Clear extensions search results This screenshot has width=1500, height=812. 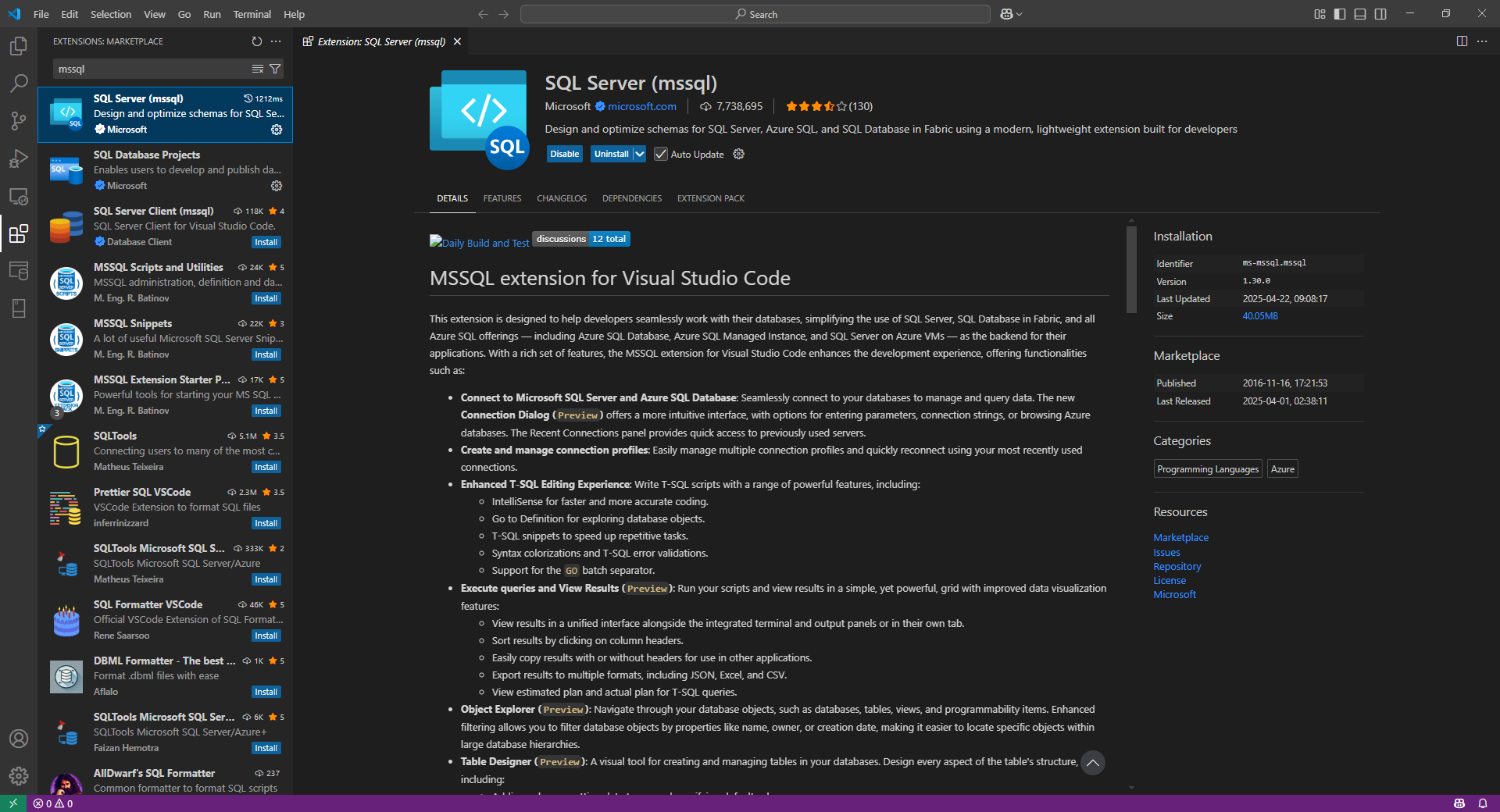[258, 69]
